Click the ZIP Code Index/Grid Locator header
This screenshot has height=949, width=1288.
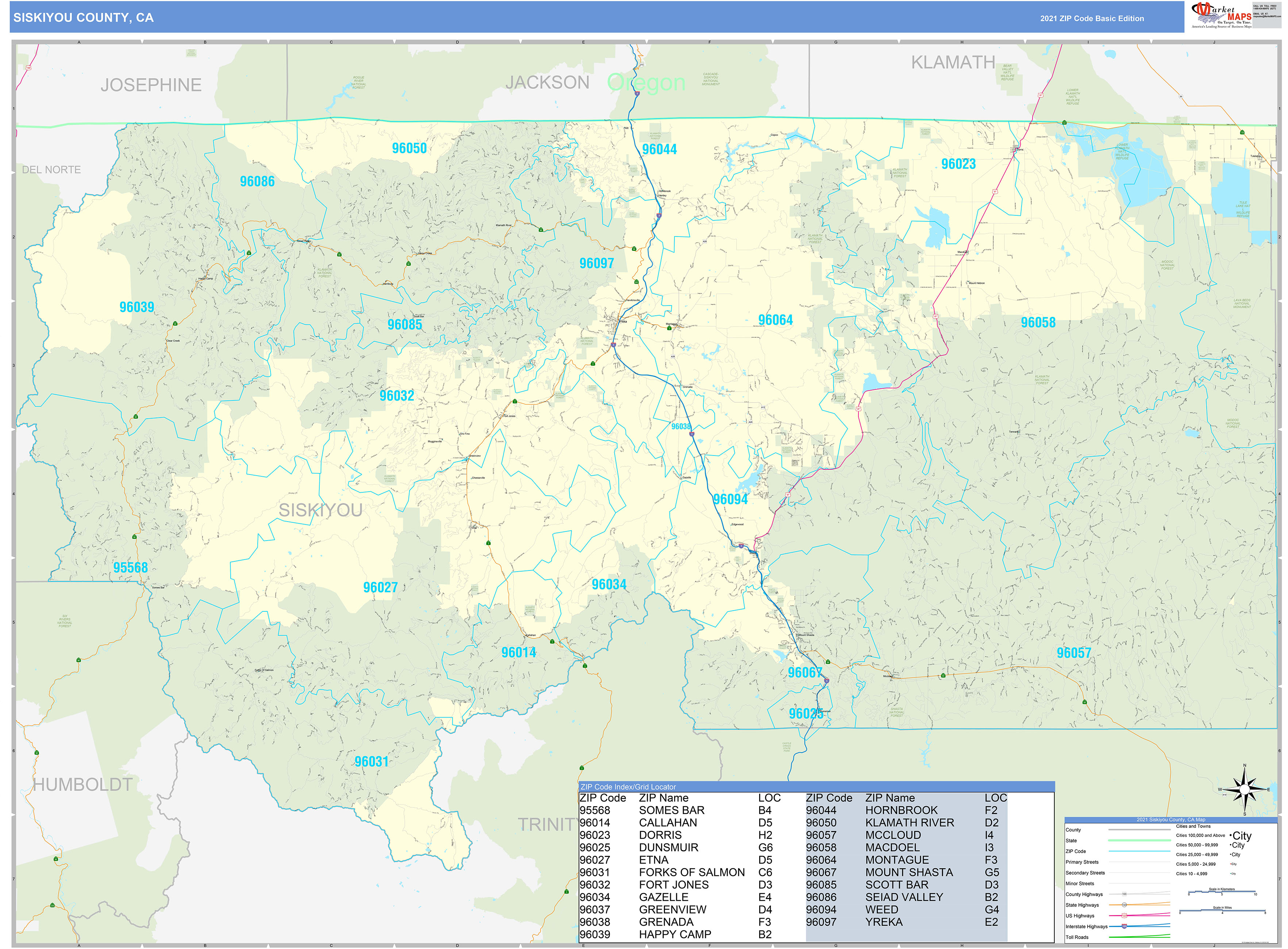click(x=628, y=787)
